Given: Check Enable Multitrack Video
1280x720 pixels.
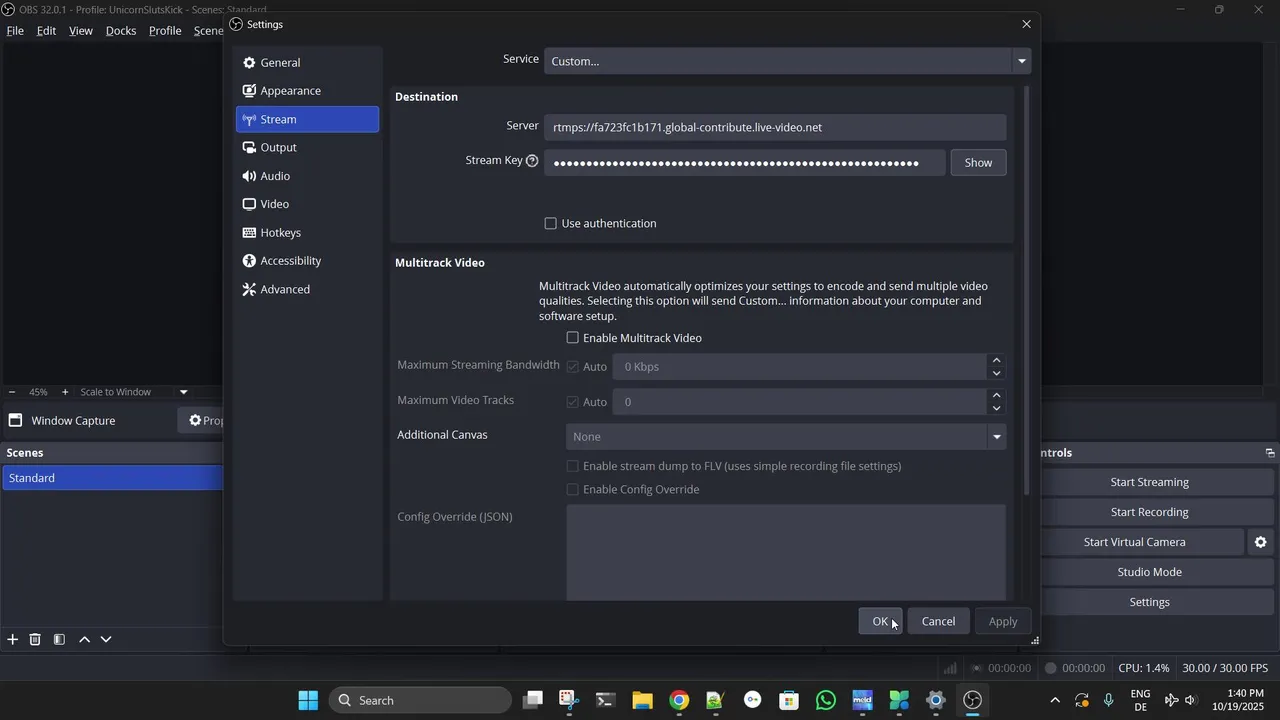Looking at the screenshot, I should (573, 338).
